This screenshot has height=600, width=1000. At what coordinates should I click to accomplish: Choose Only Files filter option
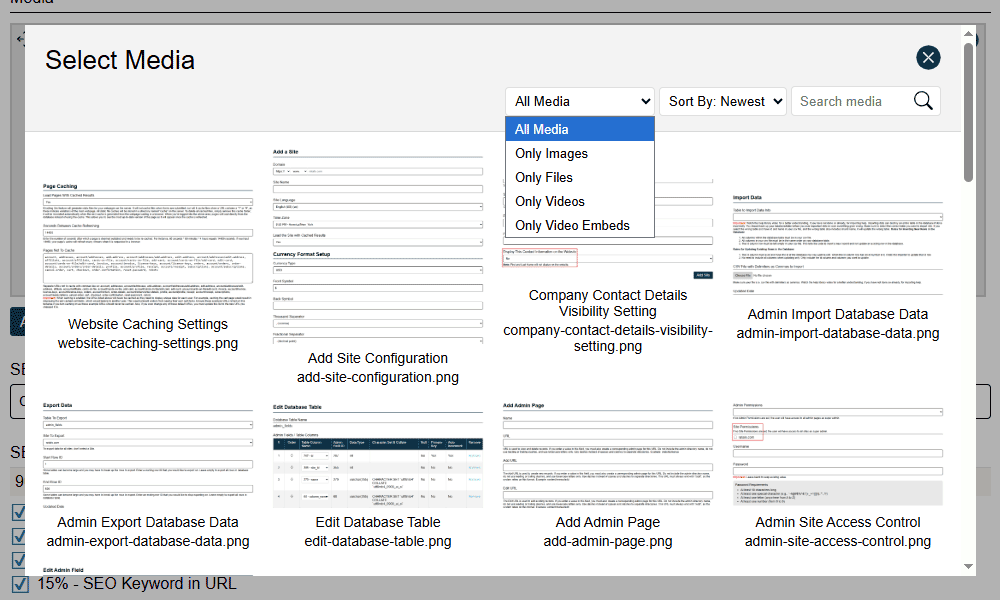click(x=580, y=177)
